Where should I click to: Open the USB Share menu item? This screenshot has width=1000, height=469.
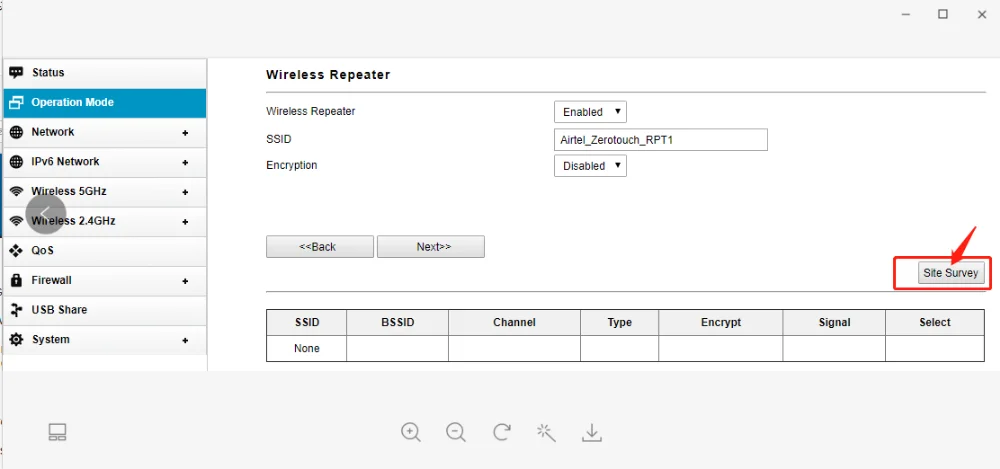point(105,310)
